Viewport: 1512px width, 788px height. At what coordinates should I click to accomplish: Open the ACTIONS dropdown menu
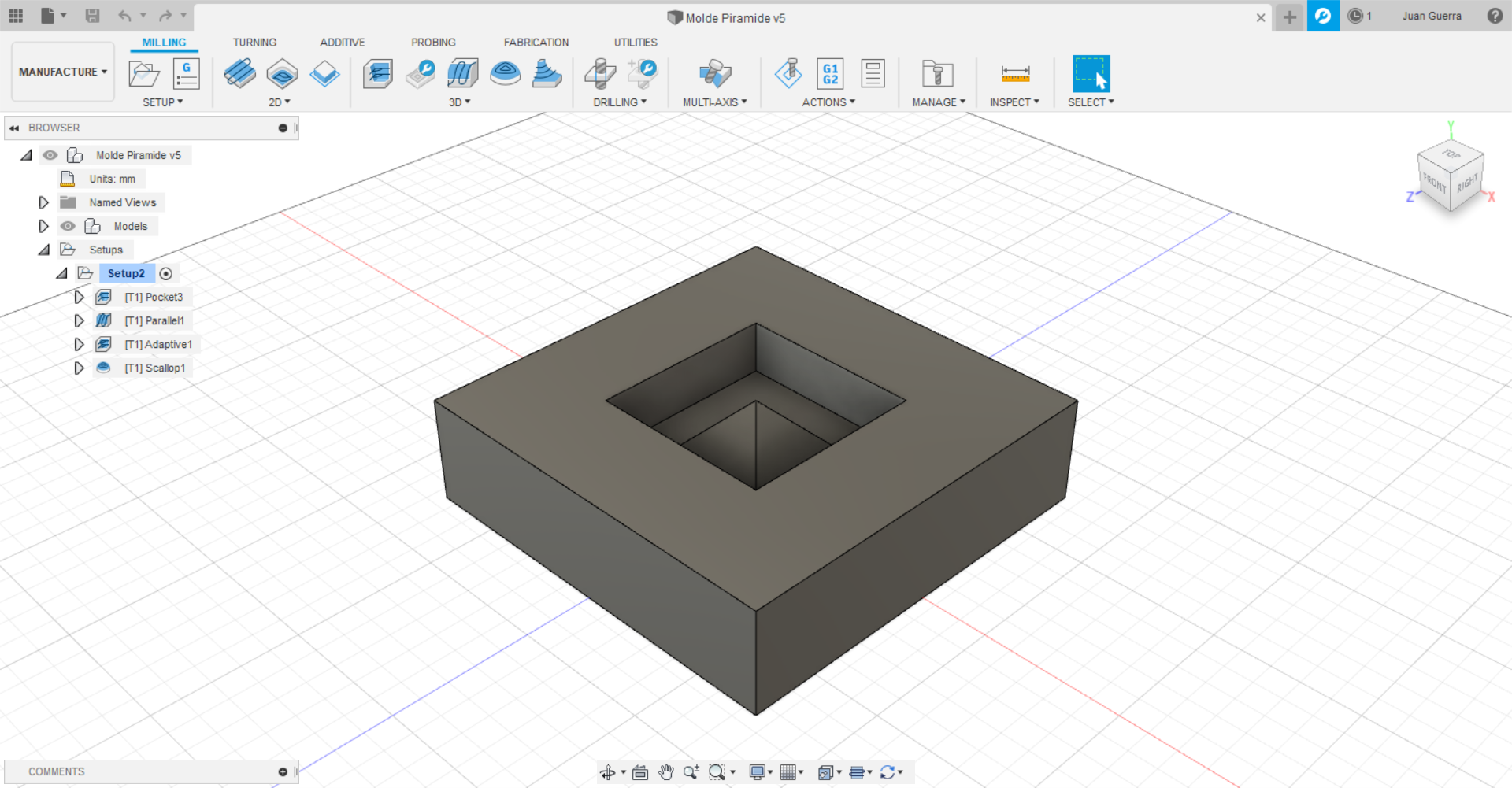tap(828, 102)
